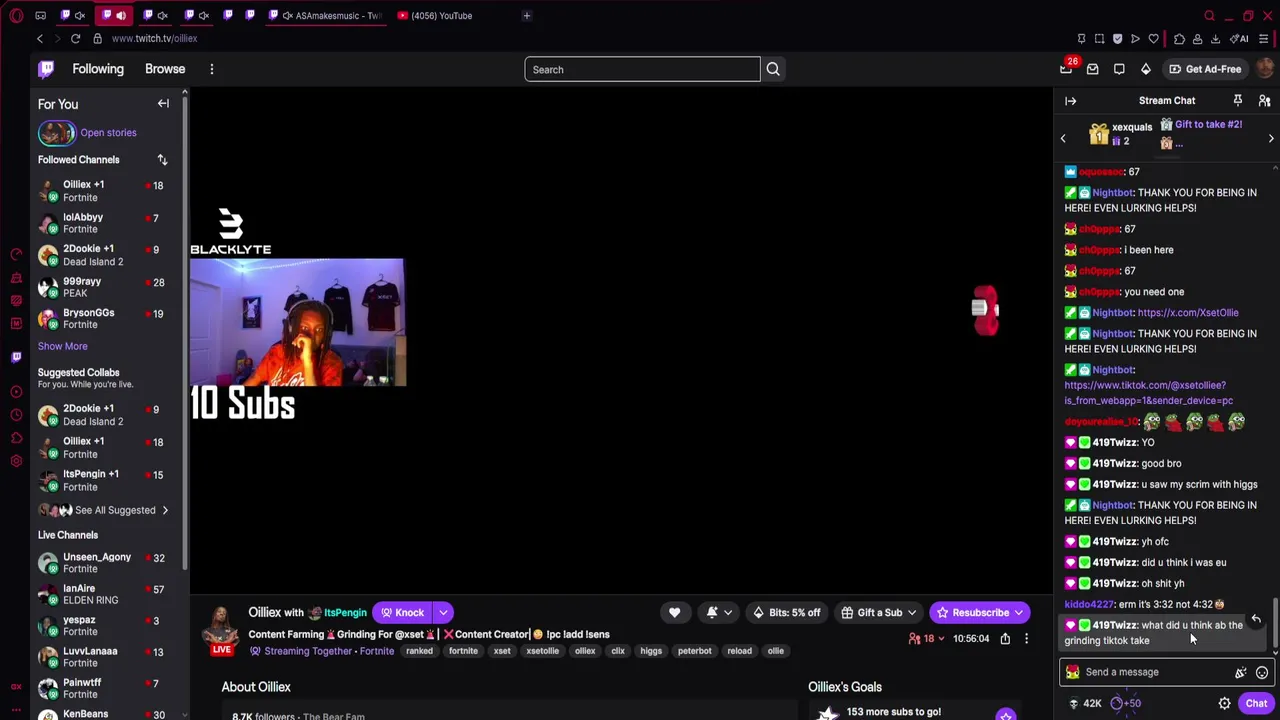
Task: Click the Twitch search box
Action: 642,69
